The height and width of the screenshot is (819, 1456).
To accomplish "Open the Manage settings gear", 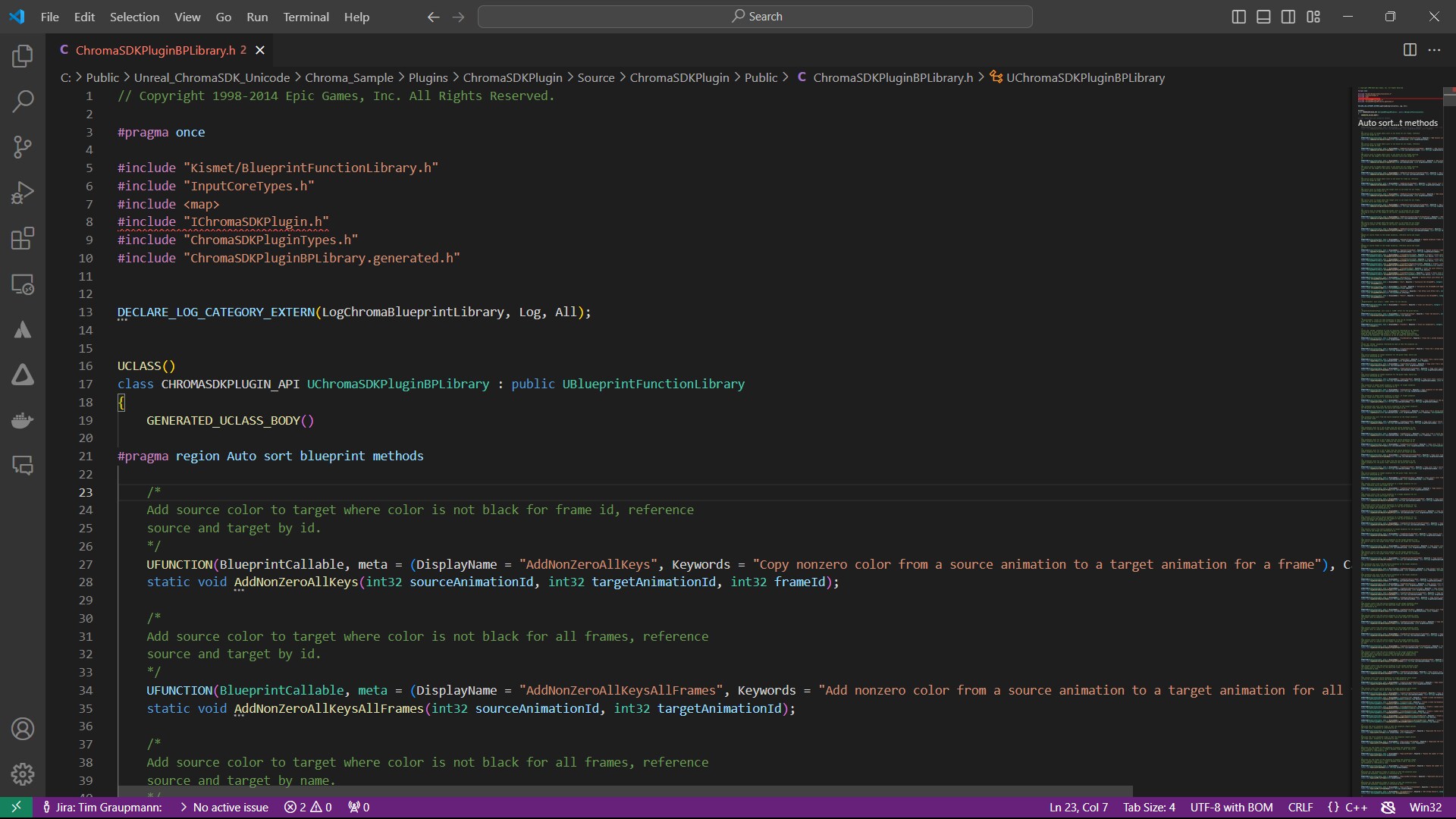I will pos(23,774).
